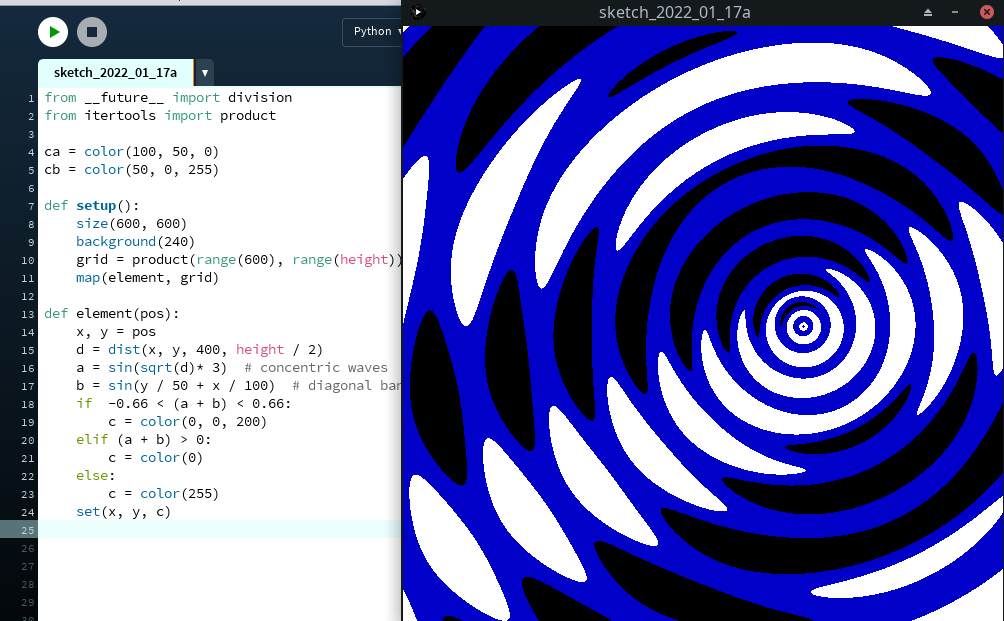Click the center of the concentric rings
This screenshot has height=621, width=1004.
pyautogui.click(x=802, y=326)
